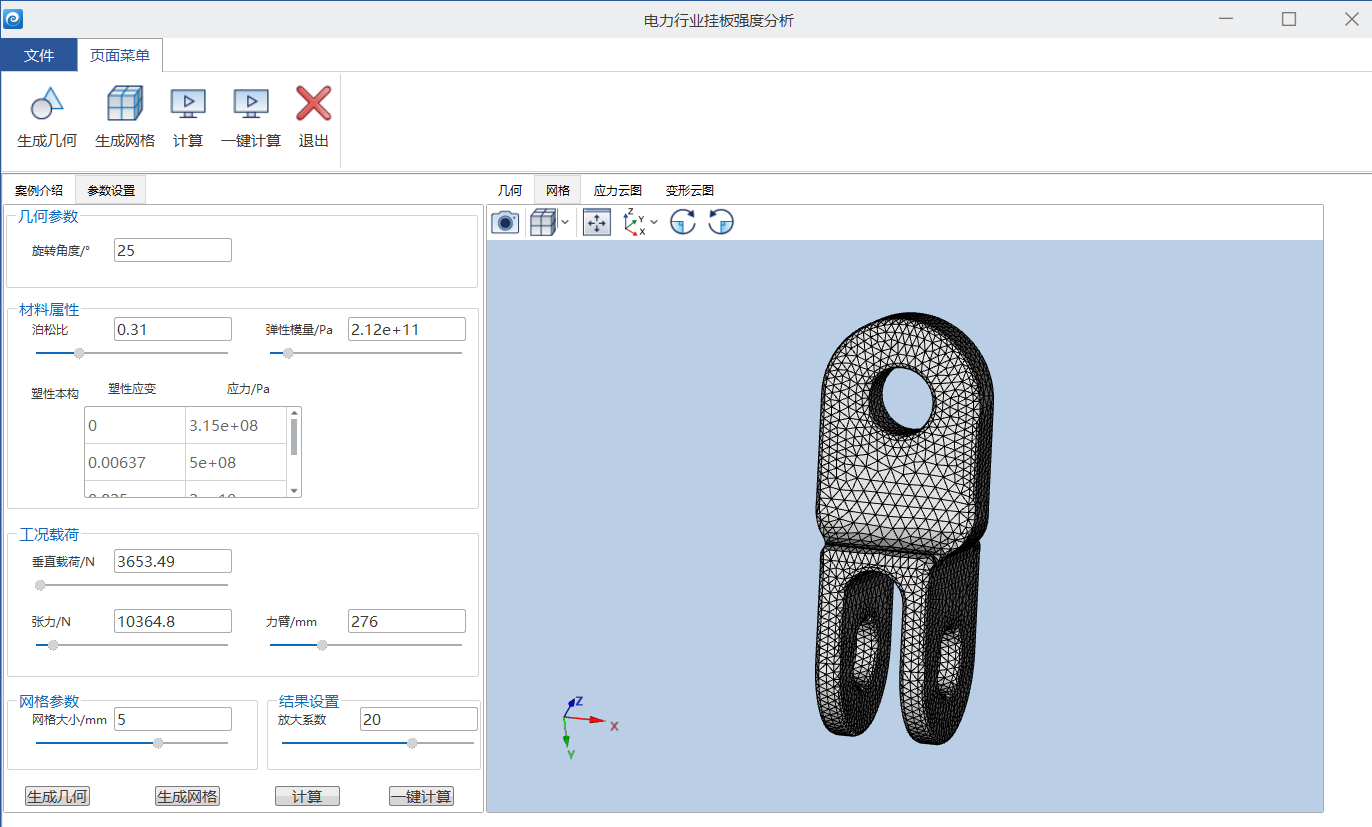Image resolution: width=1372 pixels, height=827 pixels.
Task: Click the bottom 计算 button
Action: [307, 797]
